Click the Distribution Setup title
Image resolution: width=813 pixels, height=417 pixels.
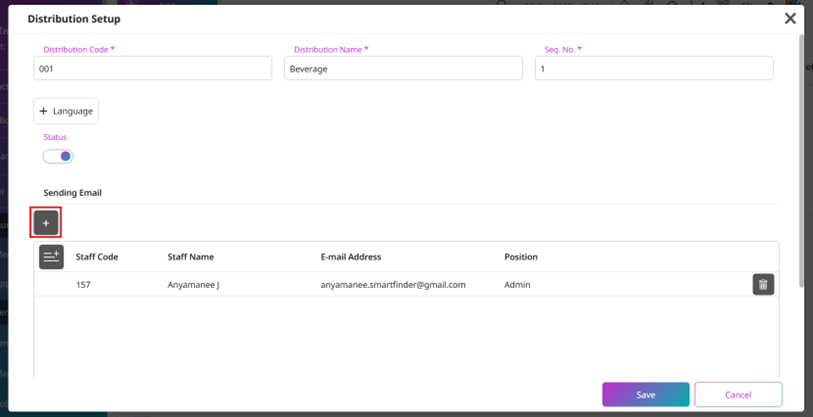pyautogui.click(x=74, y=19)
